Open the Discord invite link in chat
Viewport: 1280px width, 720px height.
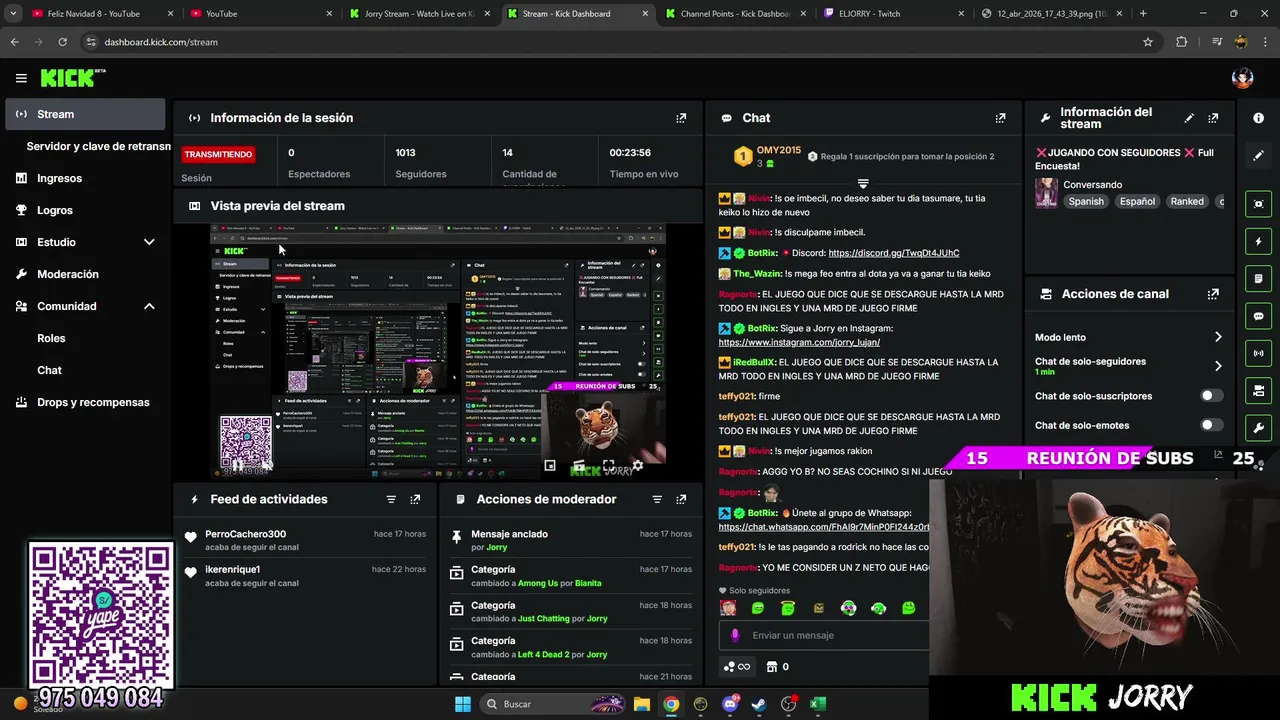tap(894, 253)
